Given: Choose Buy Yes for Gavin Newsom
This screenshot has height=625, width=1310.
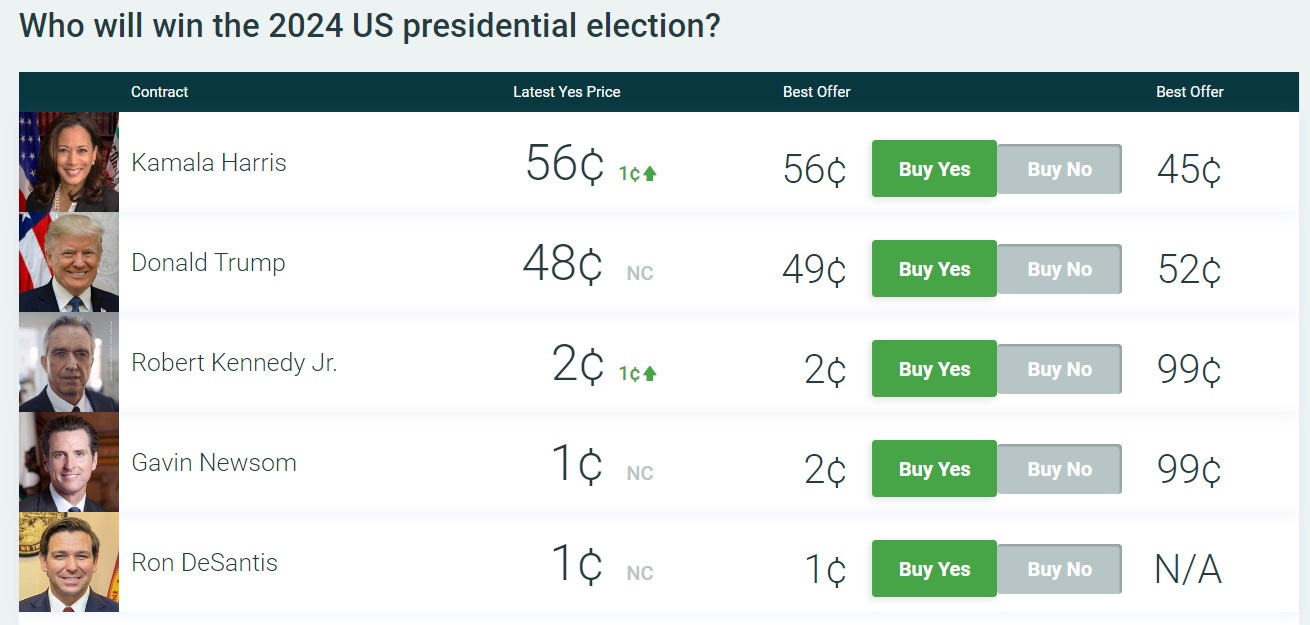Looking at the screenshot, I should click(934, 469).
